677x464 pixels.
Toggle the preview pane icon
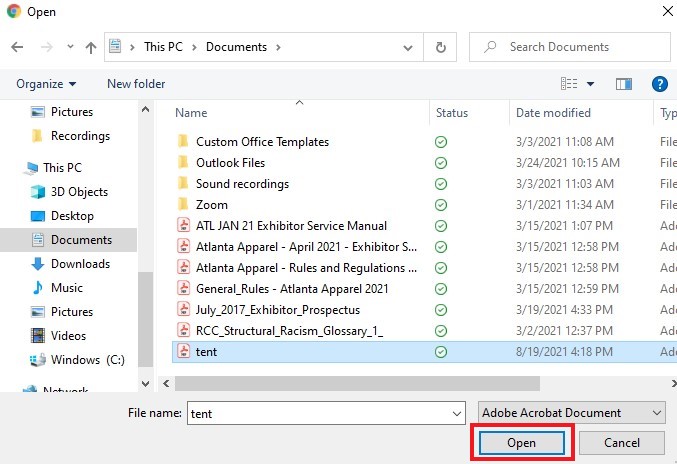[x=623, y=84]
